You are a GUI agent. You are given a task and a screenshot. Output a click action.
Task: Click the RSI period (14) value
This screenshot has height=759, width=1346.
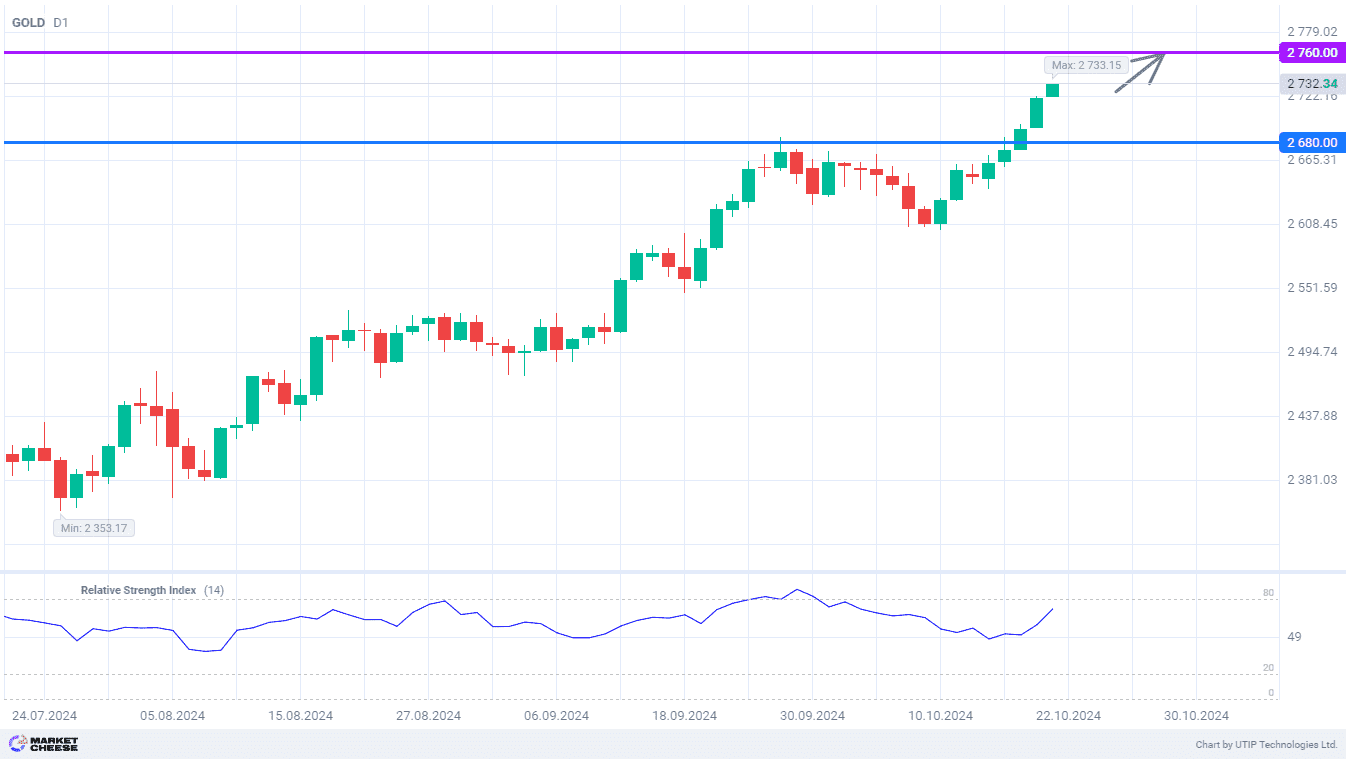point(214,590)
